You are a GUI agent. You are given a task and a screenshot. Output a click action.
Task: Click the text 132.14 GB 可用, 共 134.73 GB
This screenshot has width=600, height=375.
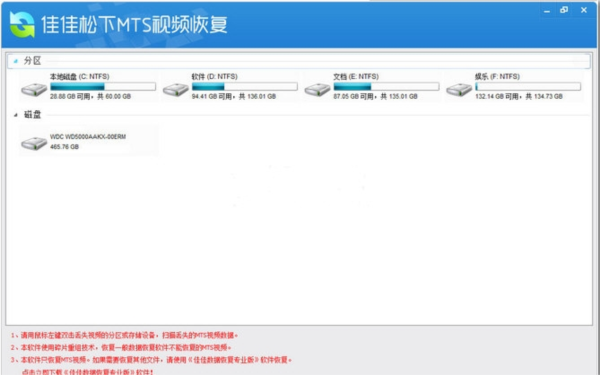tap(519, 96)
